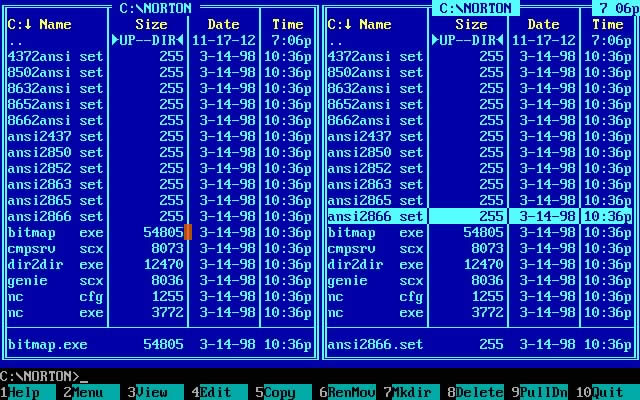Viewport: 640px width, 400px height.
Task: Open the 9PullDn menu
Action: click(x=540, y=392)
